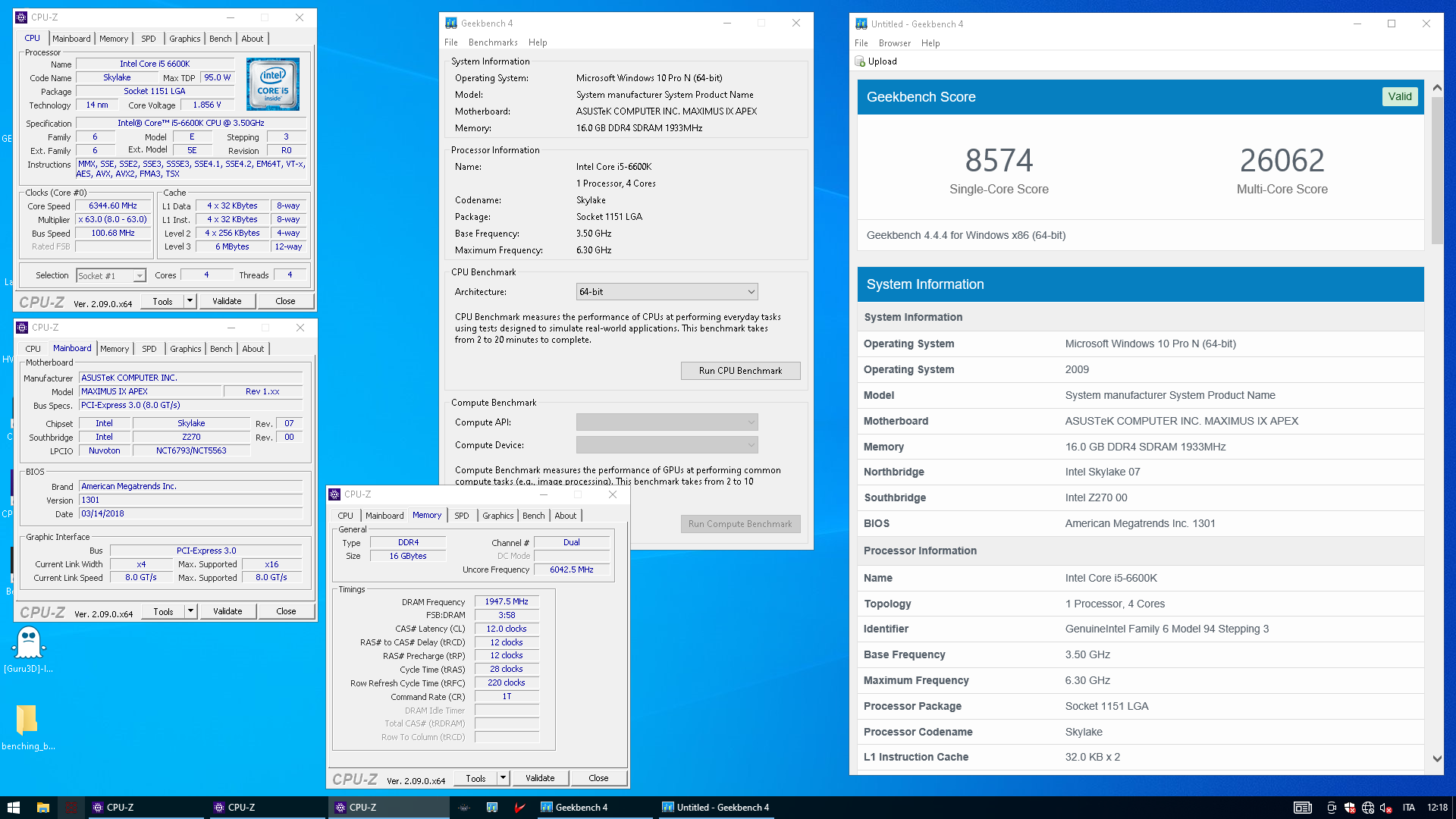Image resolution: width=1456 pixels, height=819 pixels.
Task: Click the small dark icon right of the third CPU-Z taskbar button
Action: point(465,808)
